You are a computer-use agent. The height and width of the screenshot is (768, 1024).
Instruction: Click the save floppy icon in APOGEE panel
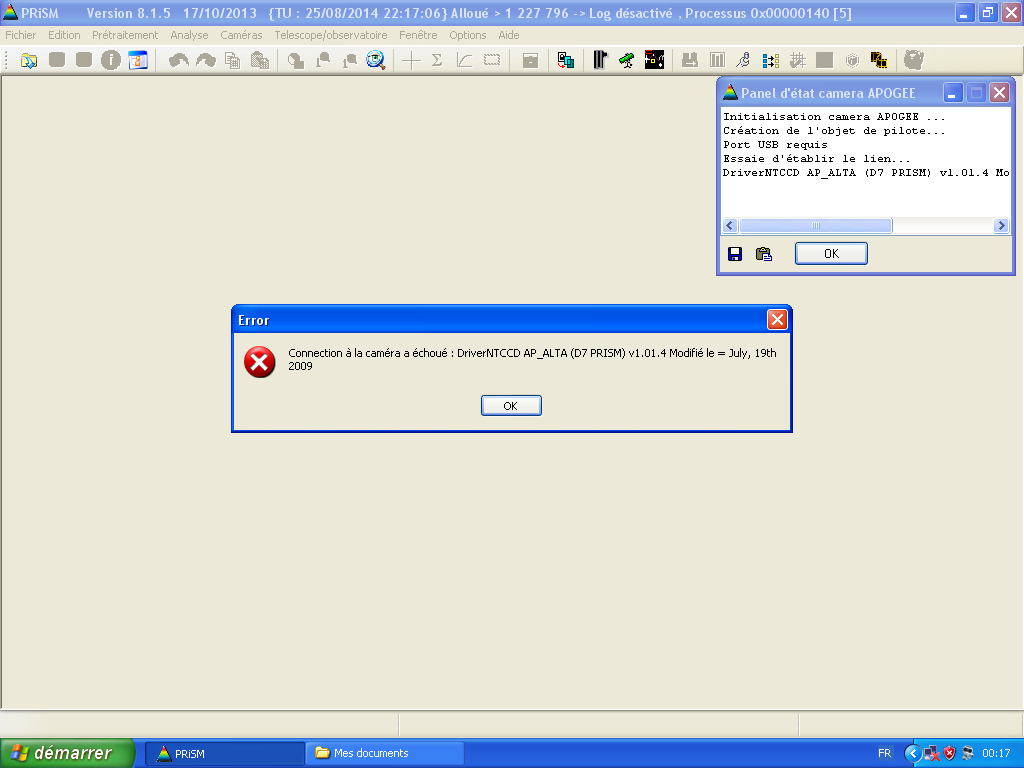[735, 254]
